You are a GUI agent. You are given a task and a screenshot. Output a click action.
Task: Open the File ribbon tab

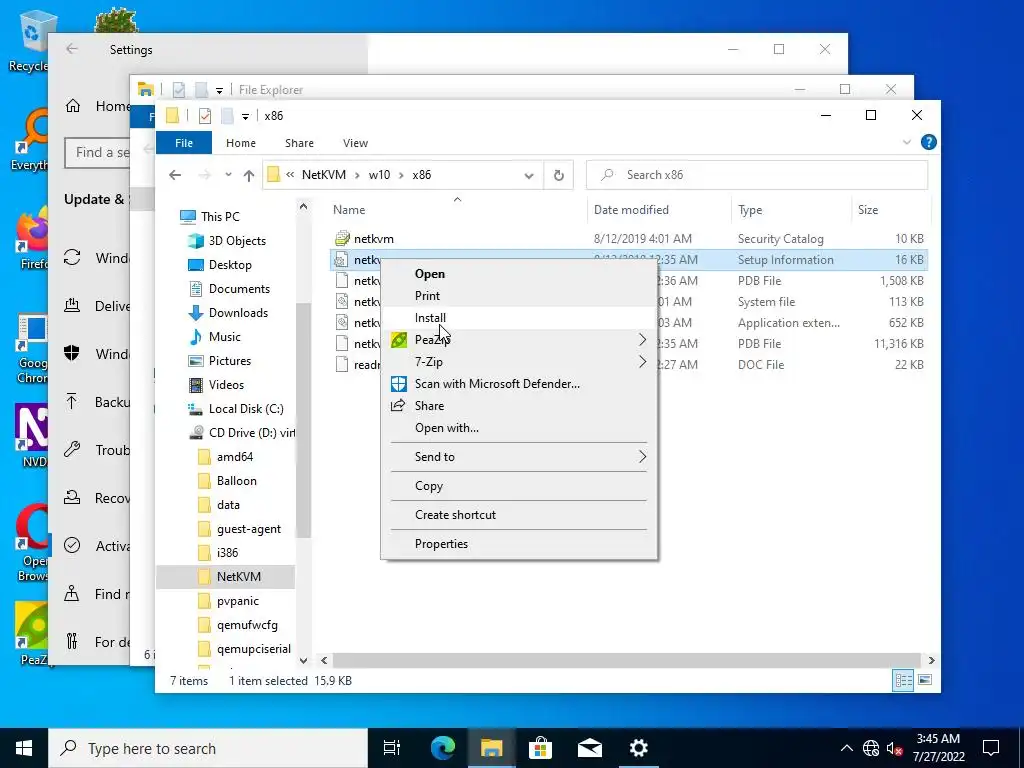(184, 143)
